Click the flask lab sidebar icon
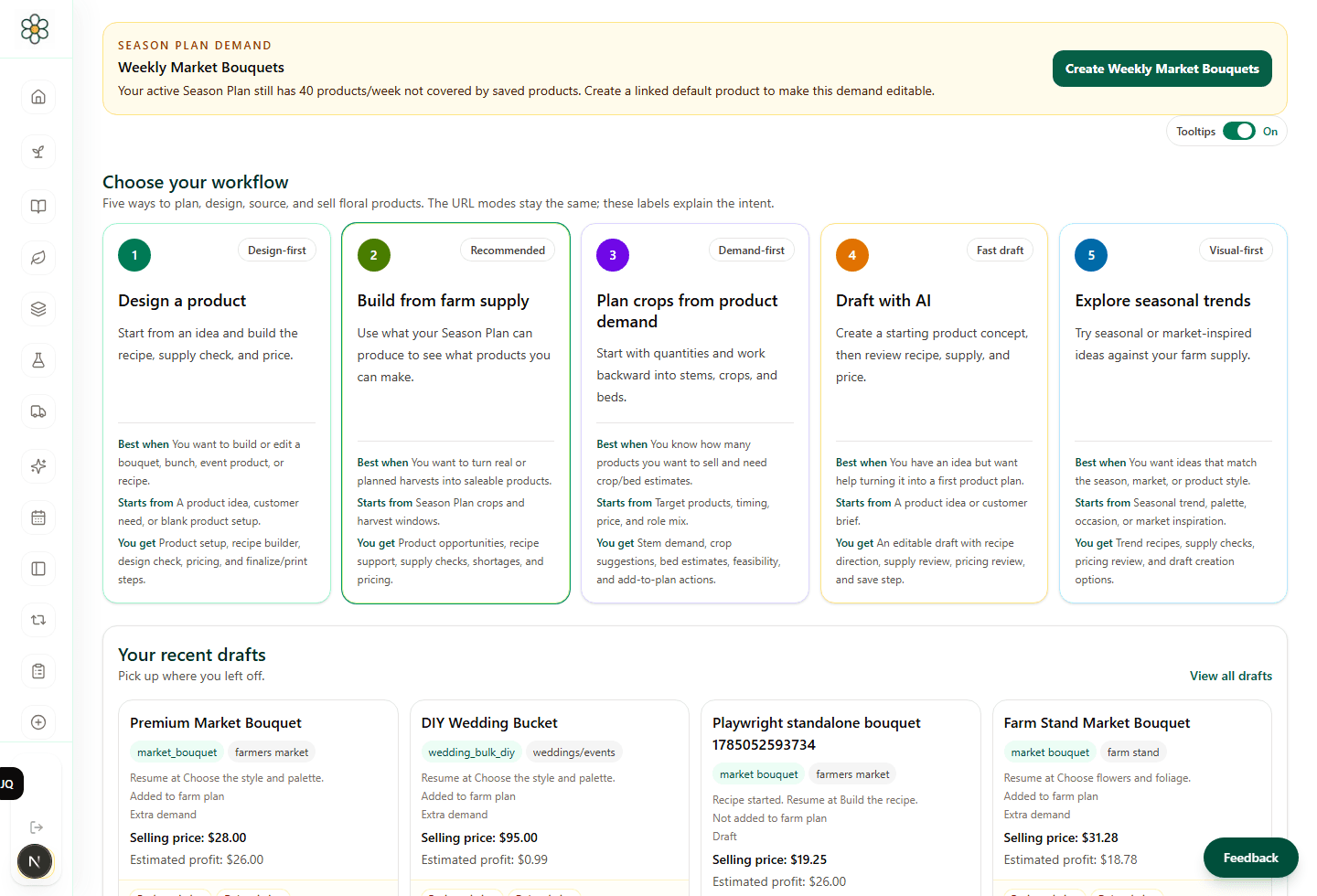Viewport: 1317px width, 896px height. (x=38, y=360)
